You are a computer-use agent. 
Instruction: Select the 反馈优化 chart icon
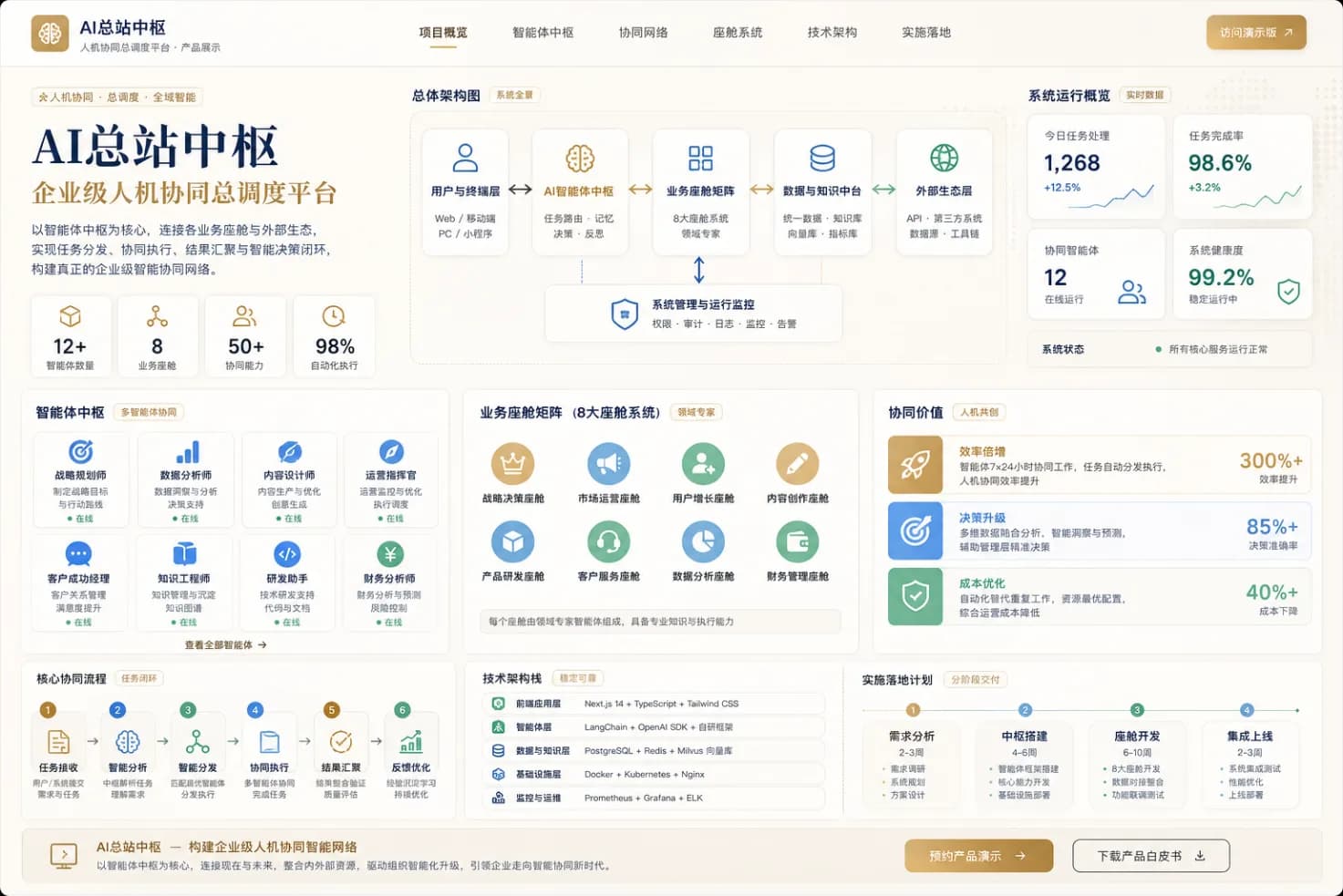click(411, 741)
